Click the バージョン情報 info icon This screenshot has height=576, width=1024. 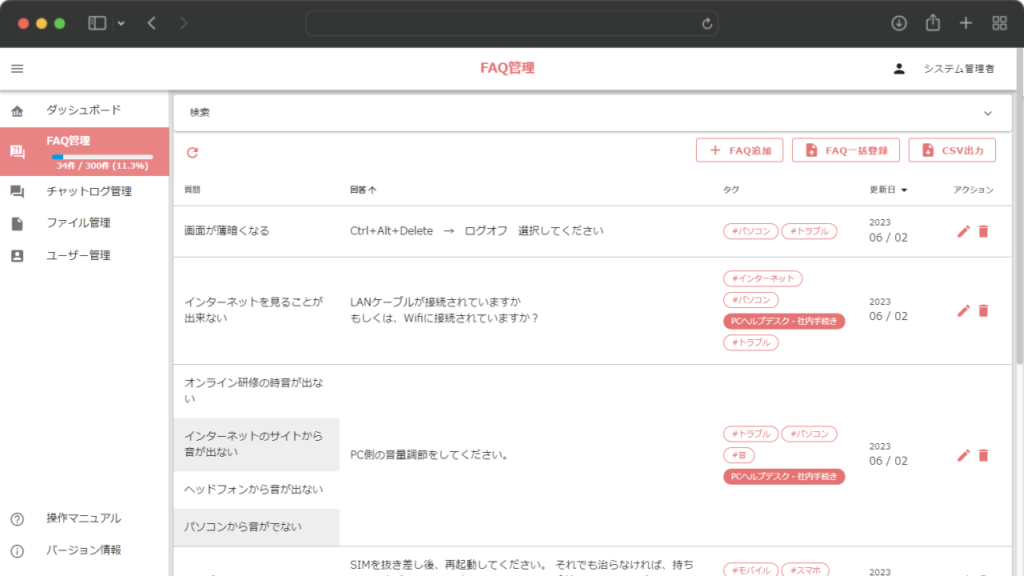tap(19, 549)
